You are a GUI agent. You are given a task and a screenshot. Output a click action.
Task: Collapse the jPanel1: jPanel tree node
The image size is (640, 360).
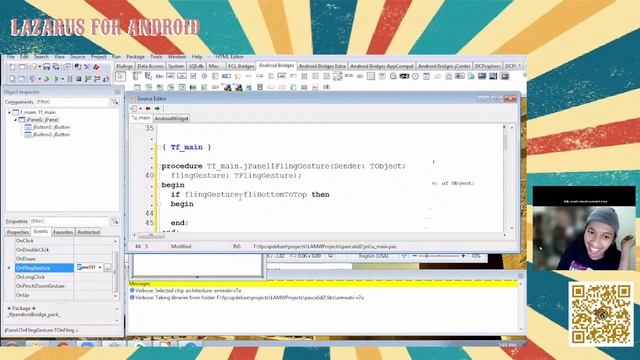click(16, 120)
